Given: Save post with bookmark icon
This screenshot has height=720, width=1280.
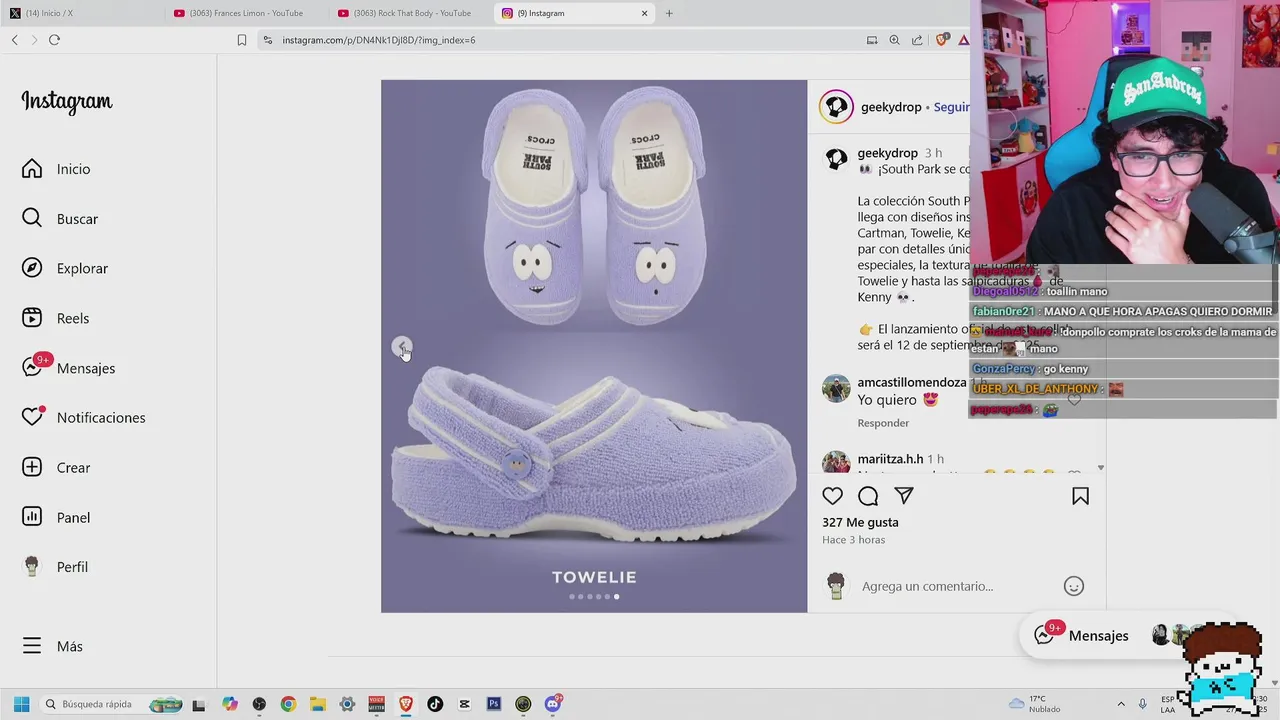Looking at the screenshot, I should tap(1080, 496).
